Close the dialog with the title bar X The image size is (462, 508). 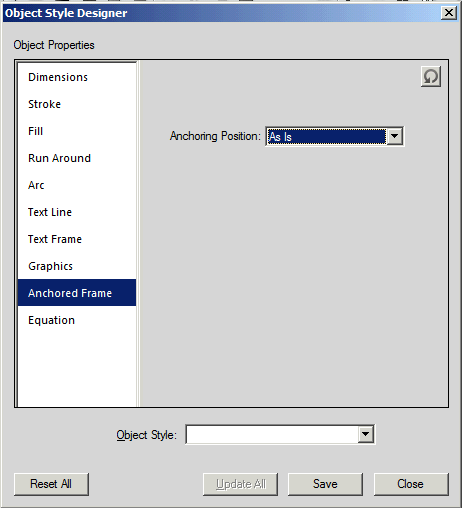[449, 13]
